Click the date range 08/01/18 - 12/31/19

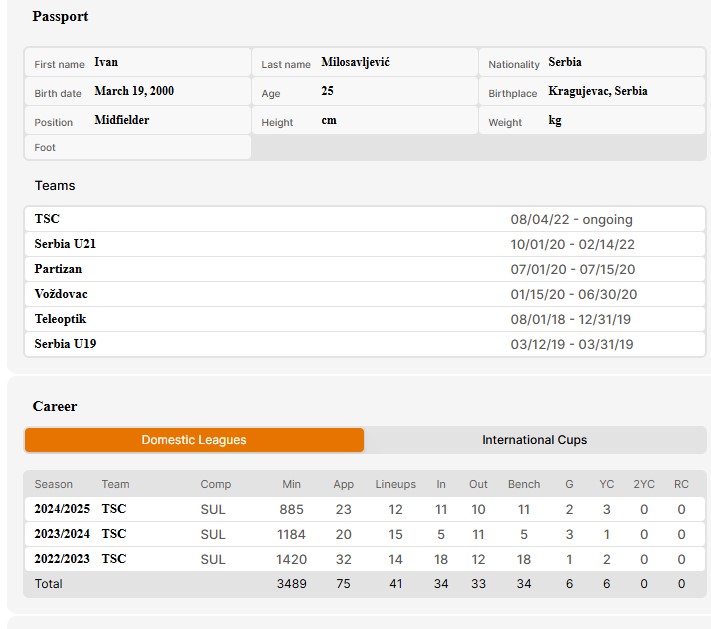(x=570, y=319)
